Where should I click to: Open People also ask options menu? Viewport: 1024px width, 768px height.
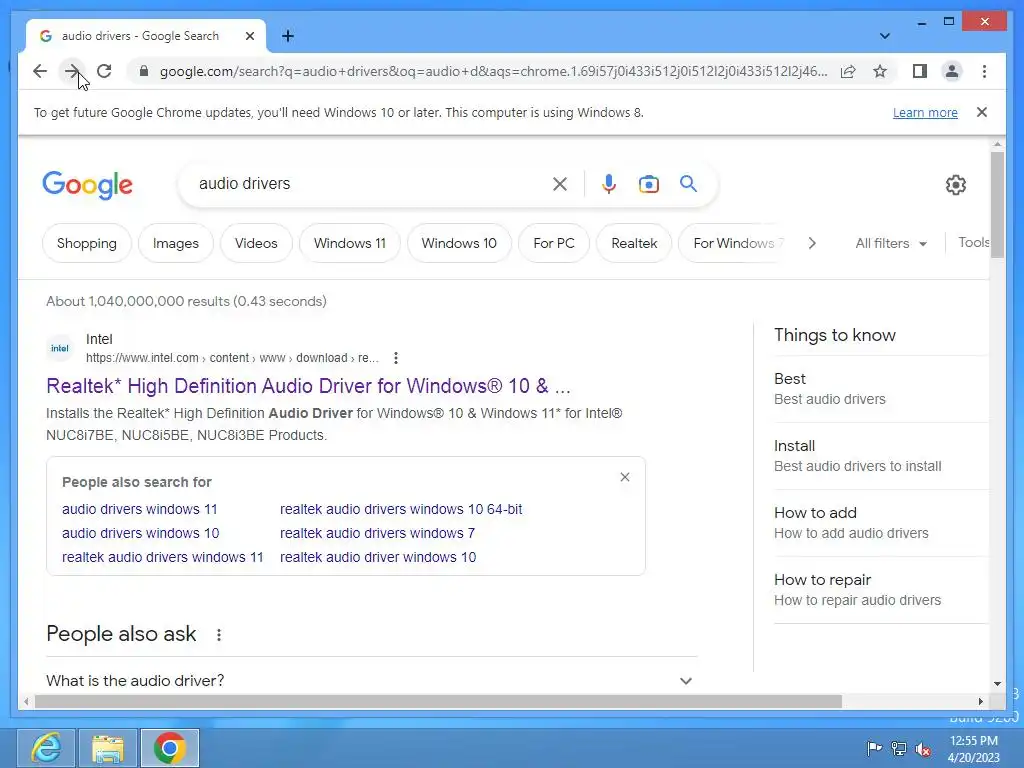[x=219, y=635]
